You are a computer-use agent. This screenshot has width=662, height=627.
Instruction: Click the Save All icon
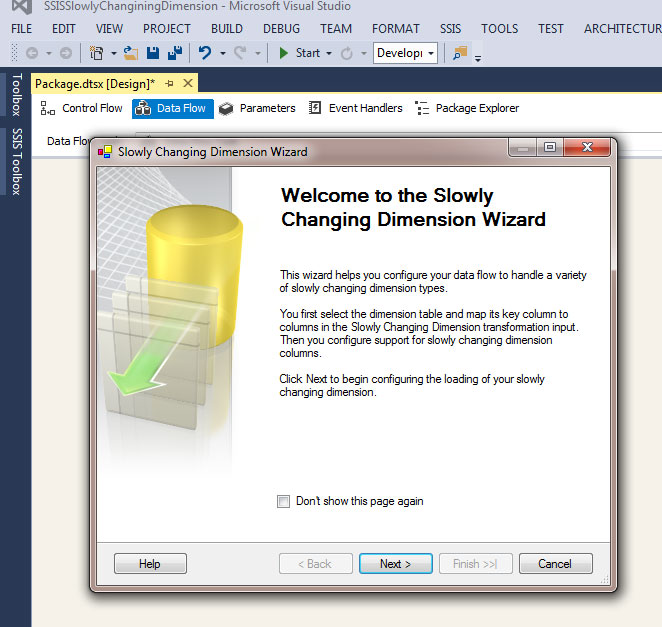tap(175, 53)
